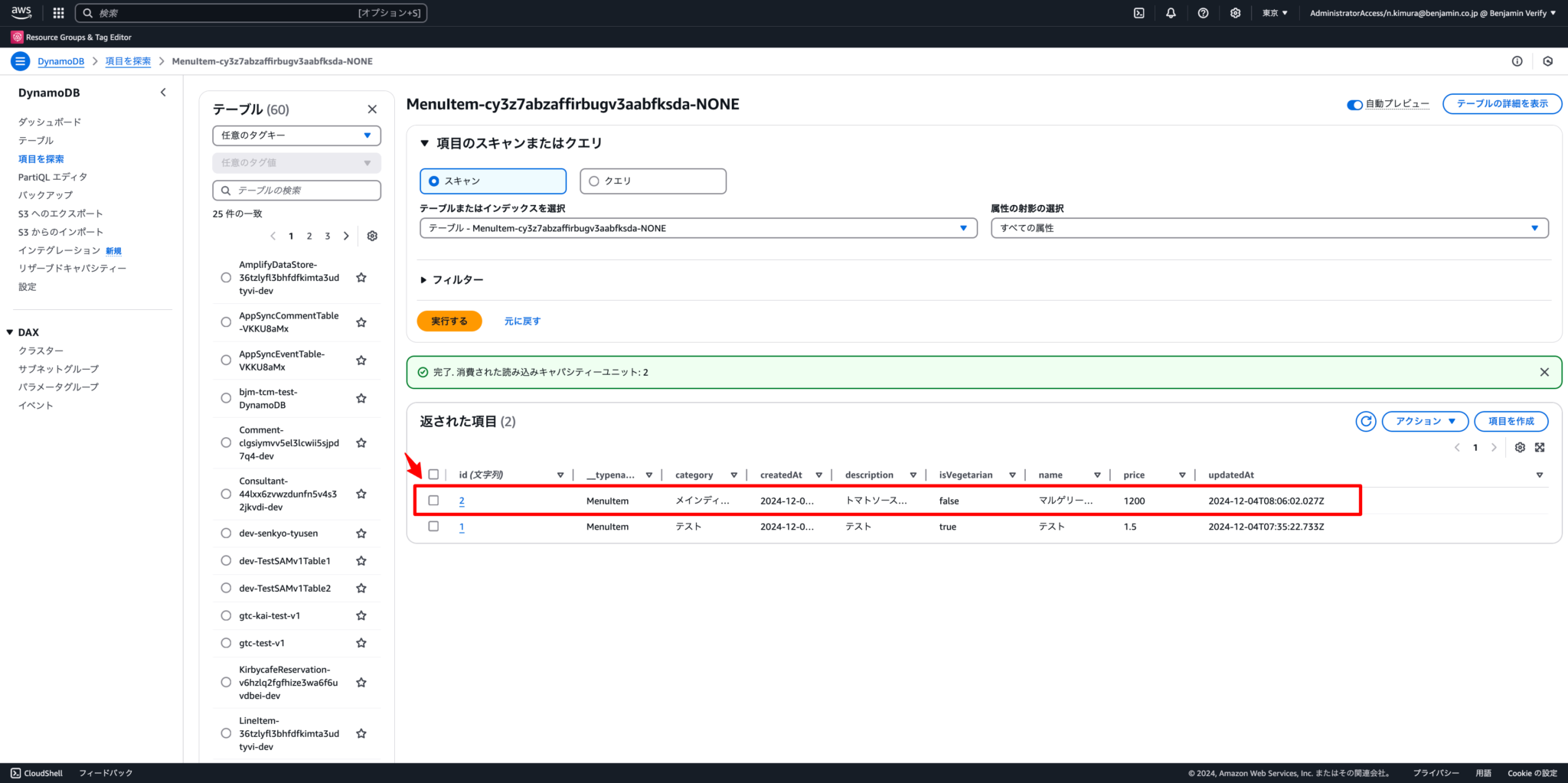Click the 実行する button
The width and height of the screenshot is (1568, 783).
449,321
